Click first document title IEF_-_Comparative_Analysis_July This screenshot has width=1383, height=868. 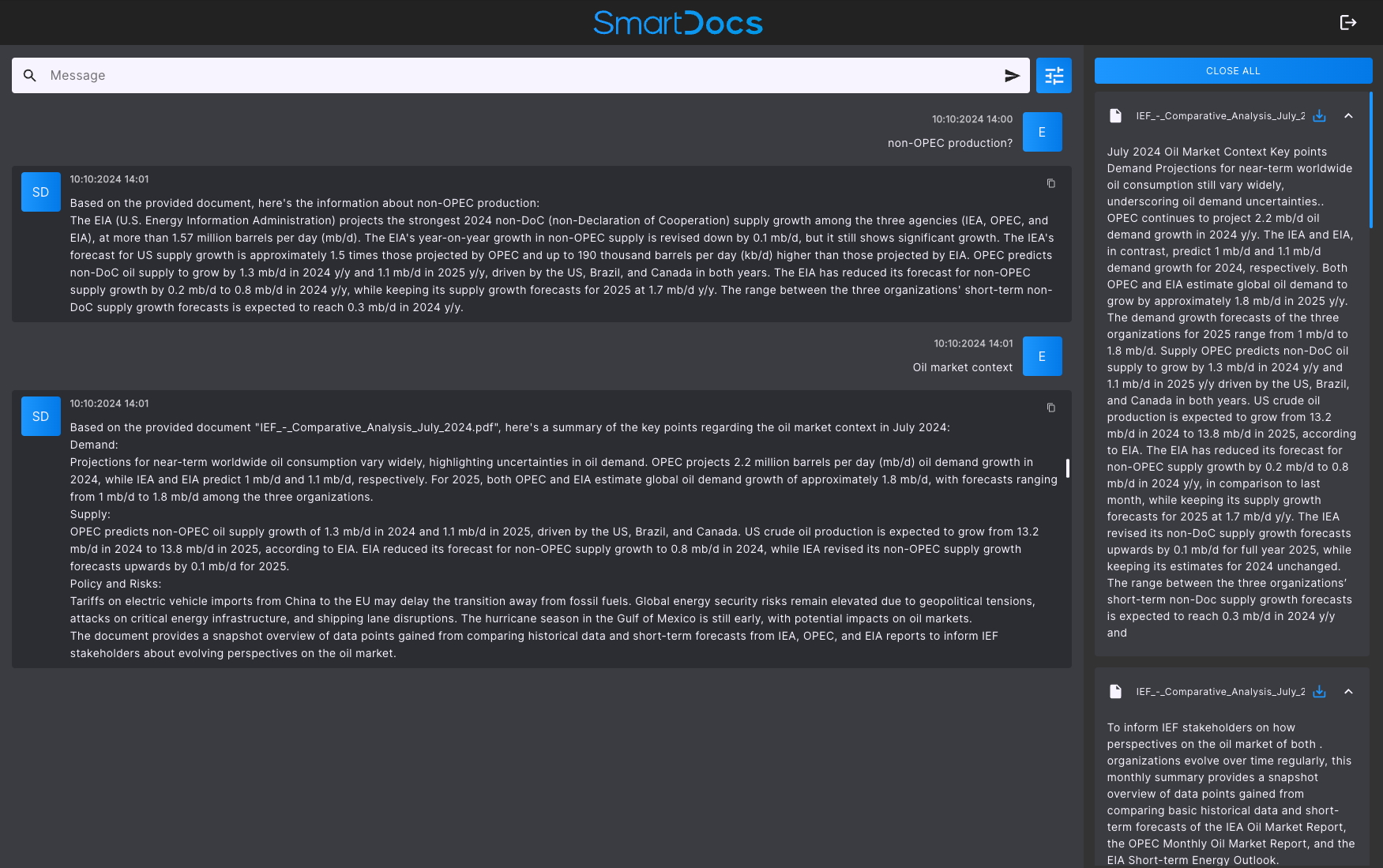click(1220, 116)
